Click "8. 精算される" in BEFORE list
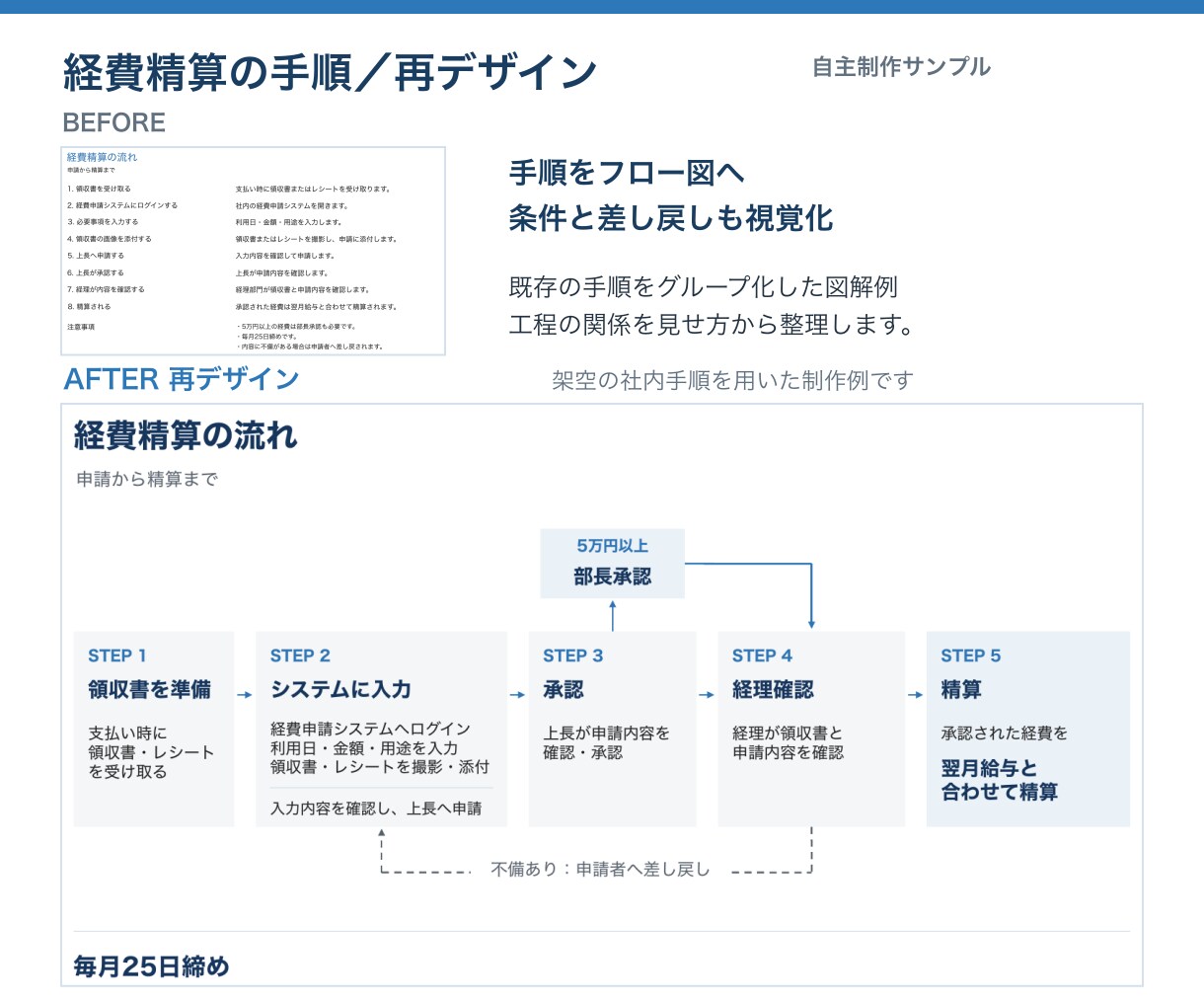The image size is (1204, 1003). click(x=89, y=306)
